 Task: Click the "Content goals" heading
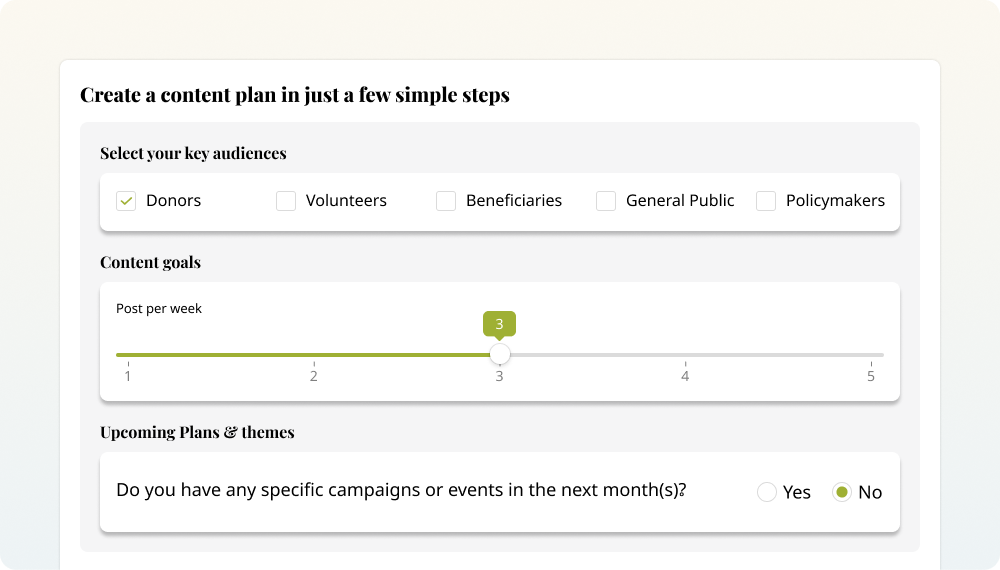pos(150,263)
